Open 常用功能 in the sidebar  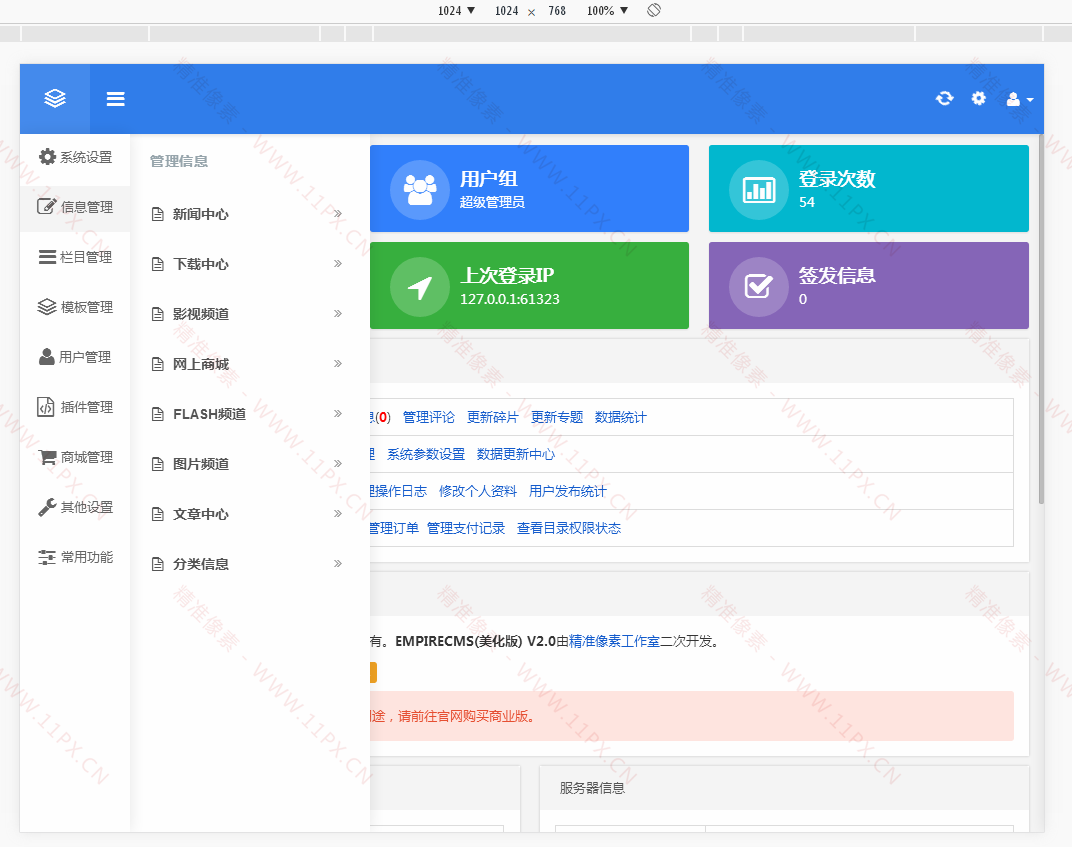tap(75, 557)
